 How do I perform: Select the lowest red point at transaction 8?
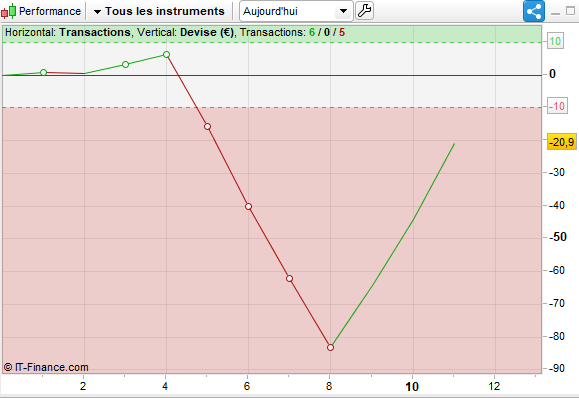click(330, 347)
